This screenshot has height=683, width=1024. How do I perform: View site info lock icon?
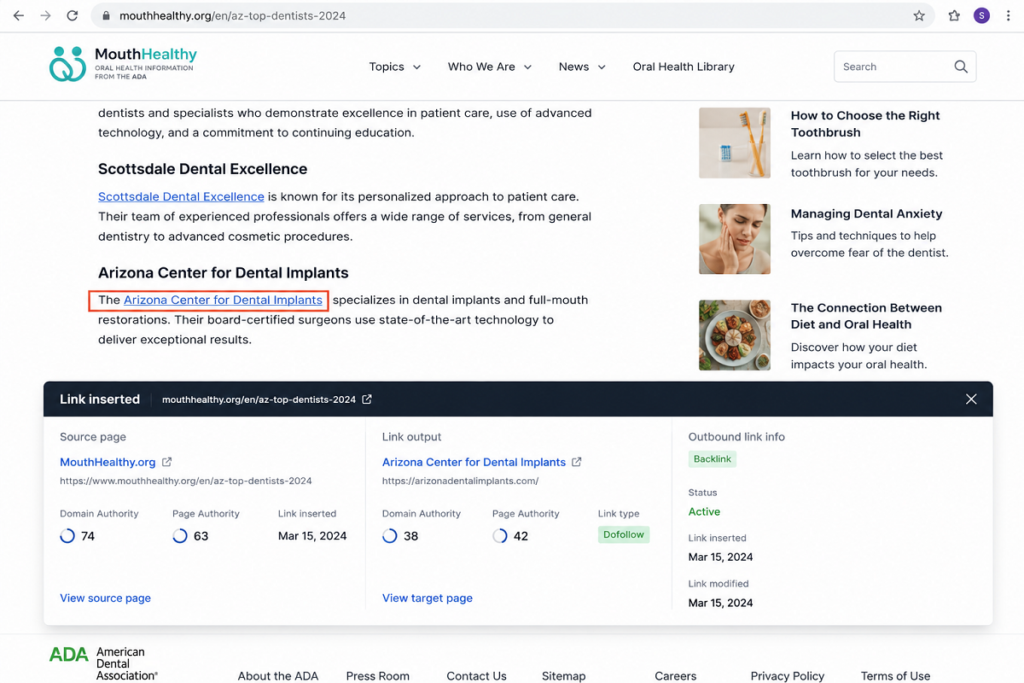[106, 16]
